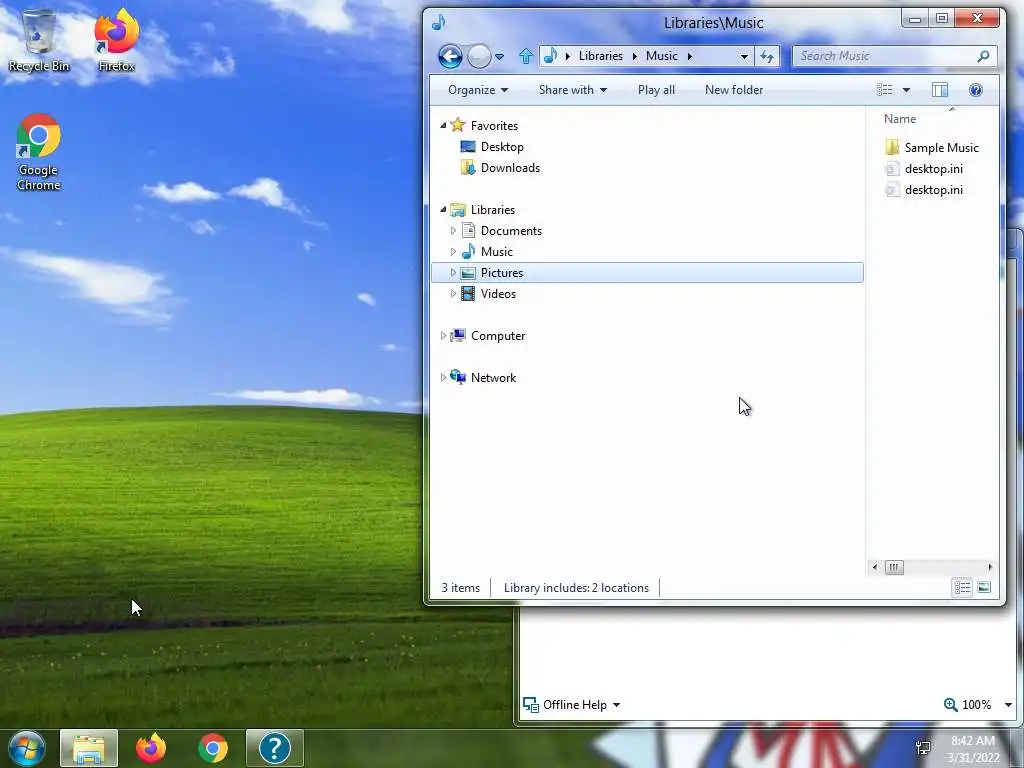Expand the Computer node arrow
This screenshot has width=1024, height=768.
pos(443,336)
